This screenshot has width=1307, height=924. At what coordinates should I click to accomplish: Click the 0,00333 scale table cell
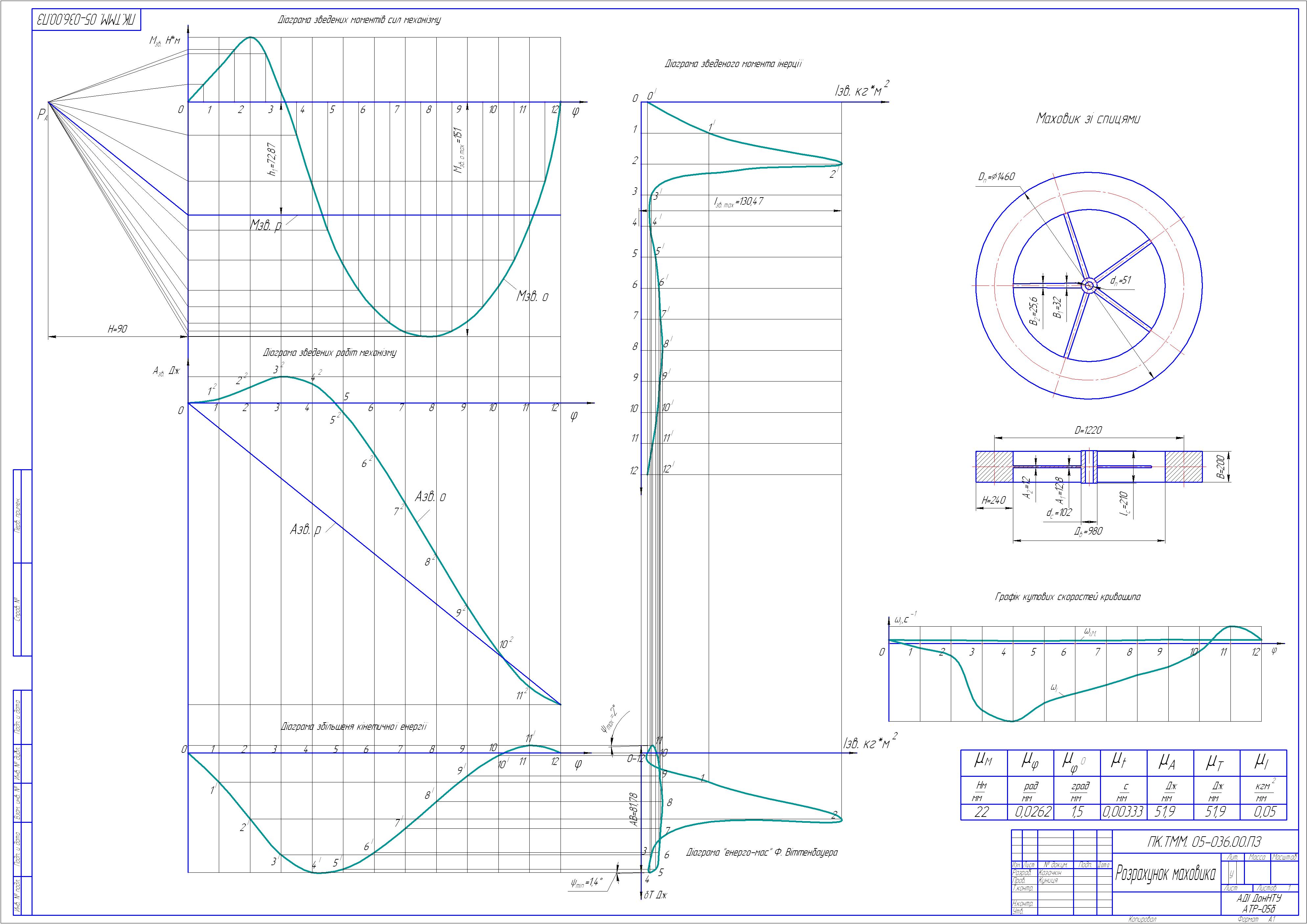click(1123, 812)
